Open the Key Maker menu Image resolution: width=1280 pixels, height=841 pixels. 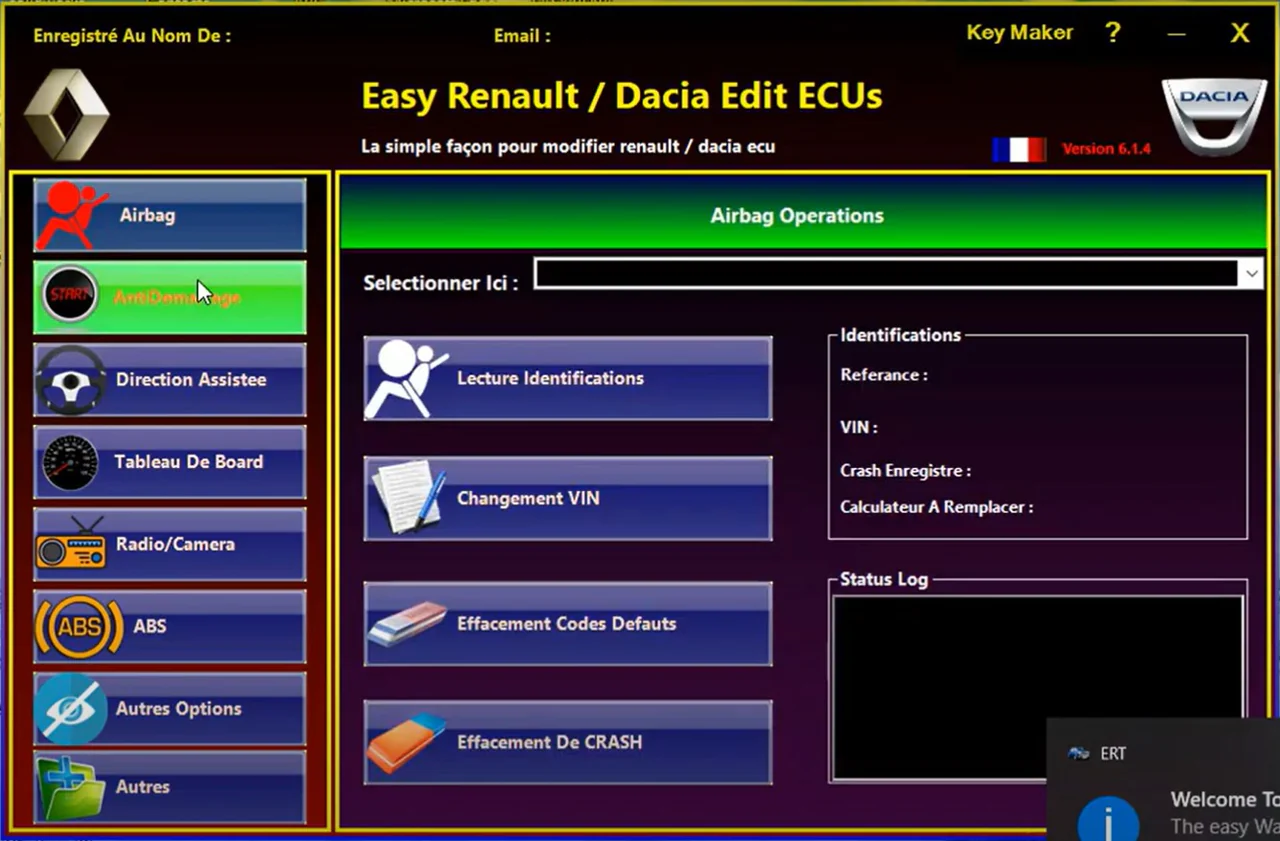1019,33
